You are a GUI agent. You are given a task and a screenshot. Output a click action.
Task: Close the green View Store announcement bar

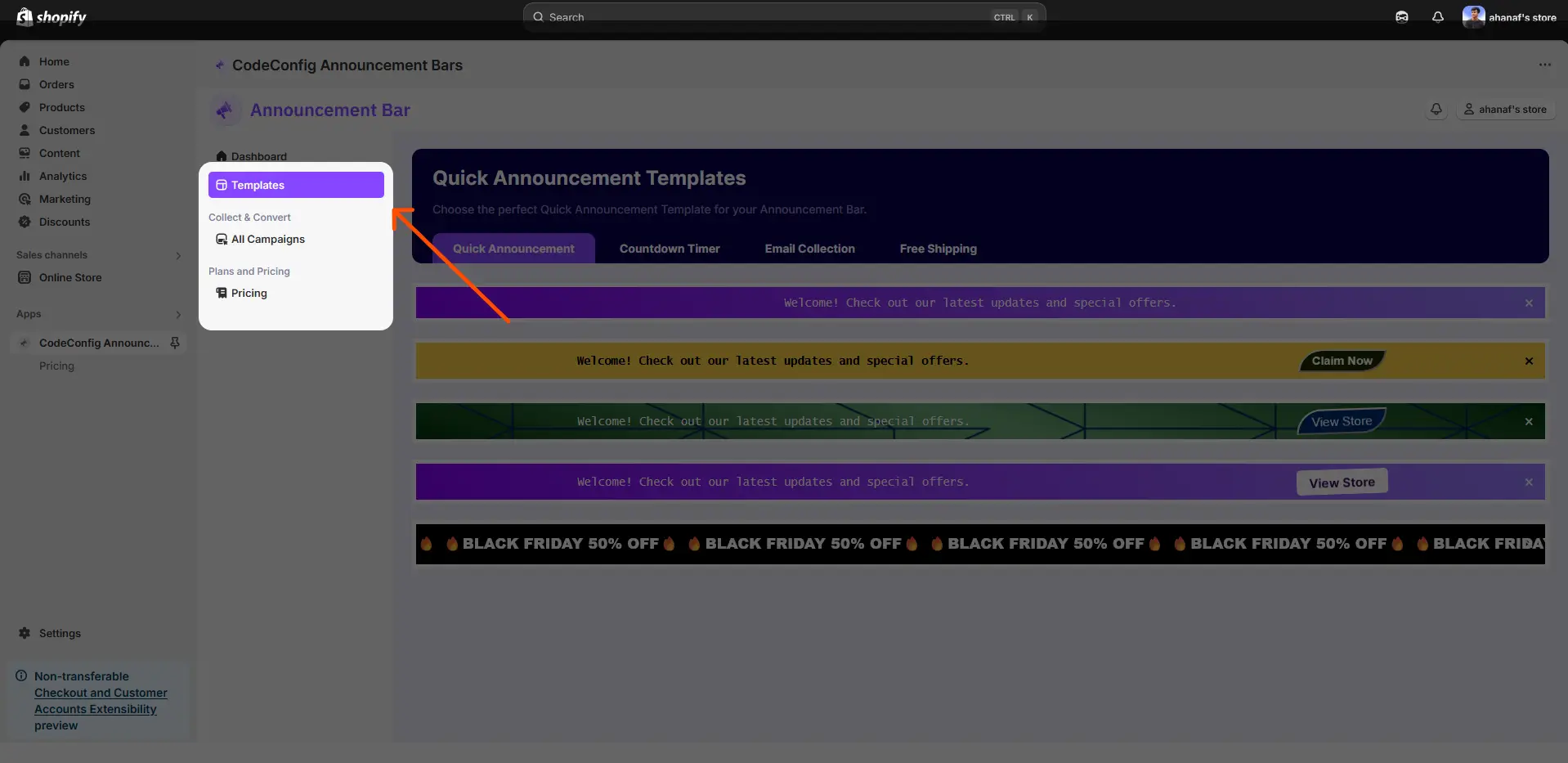point(1529,422)
